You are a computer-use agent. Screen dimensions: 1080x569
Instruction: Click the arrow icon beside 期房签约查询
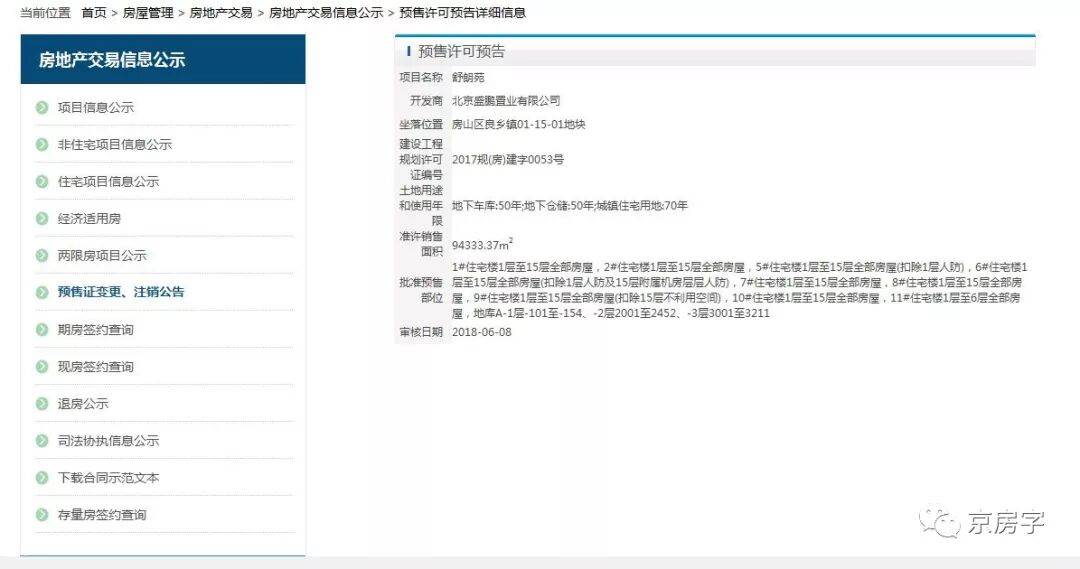(x=42, y=330)
